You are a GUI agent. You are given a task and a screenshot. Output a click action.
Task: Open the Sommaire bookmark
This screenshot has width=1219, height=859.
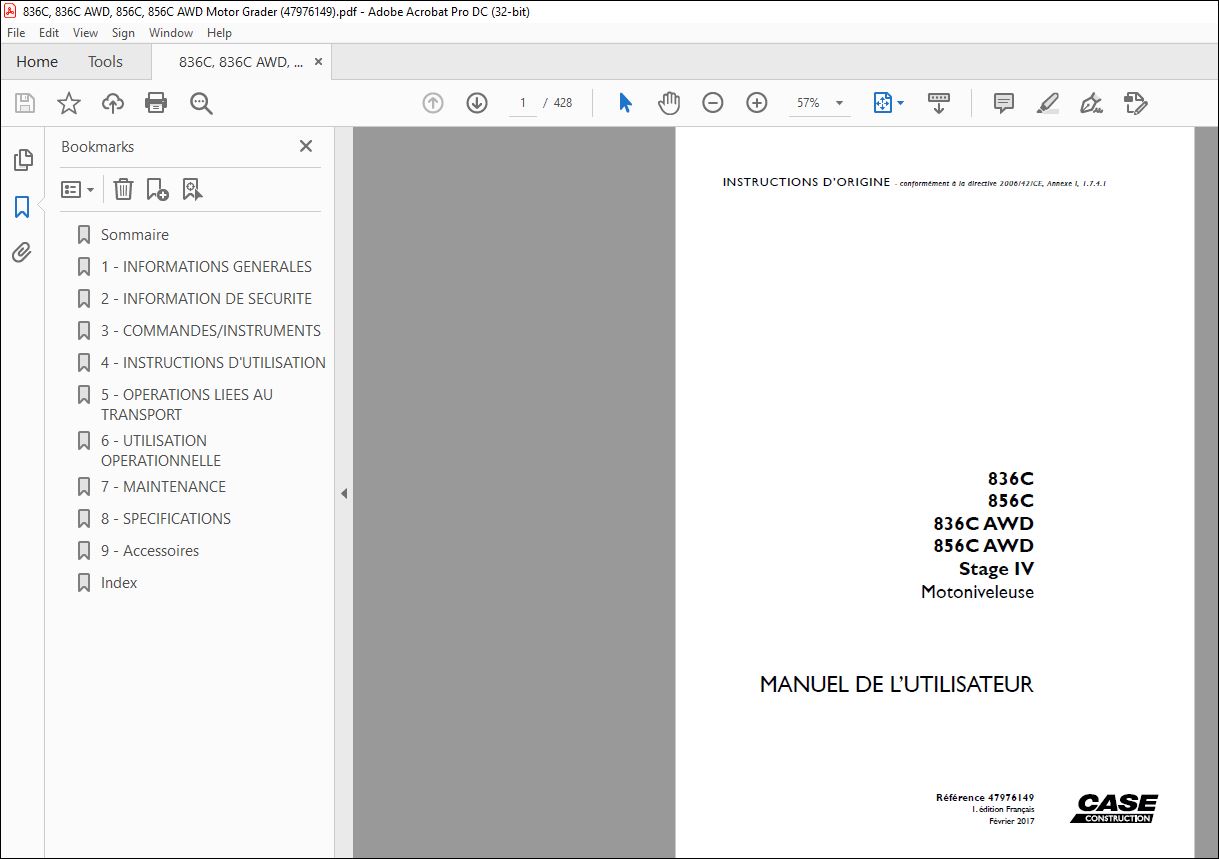pyautogui.click(x=135, y=235)
